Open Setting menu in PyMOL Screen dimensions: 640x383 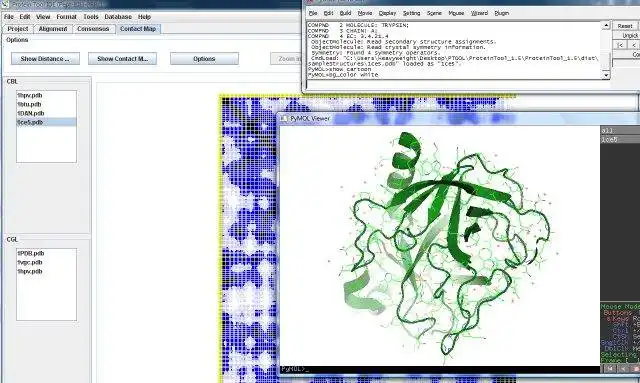(411, 13)
